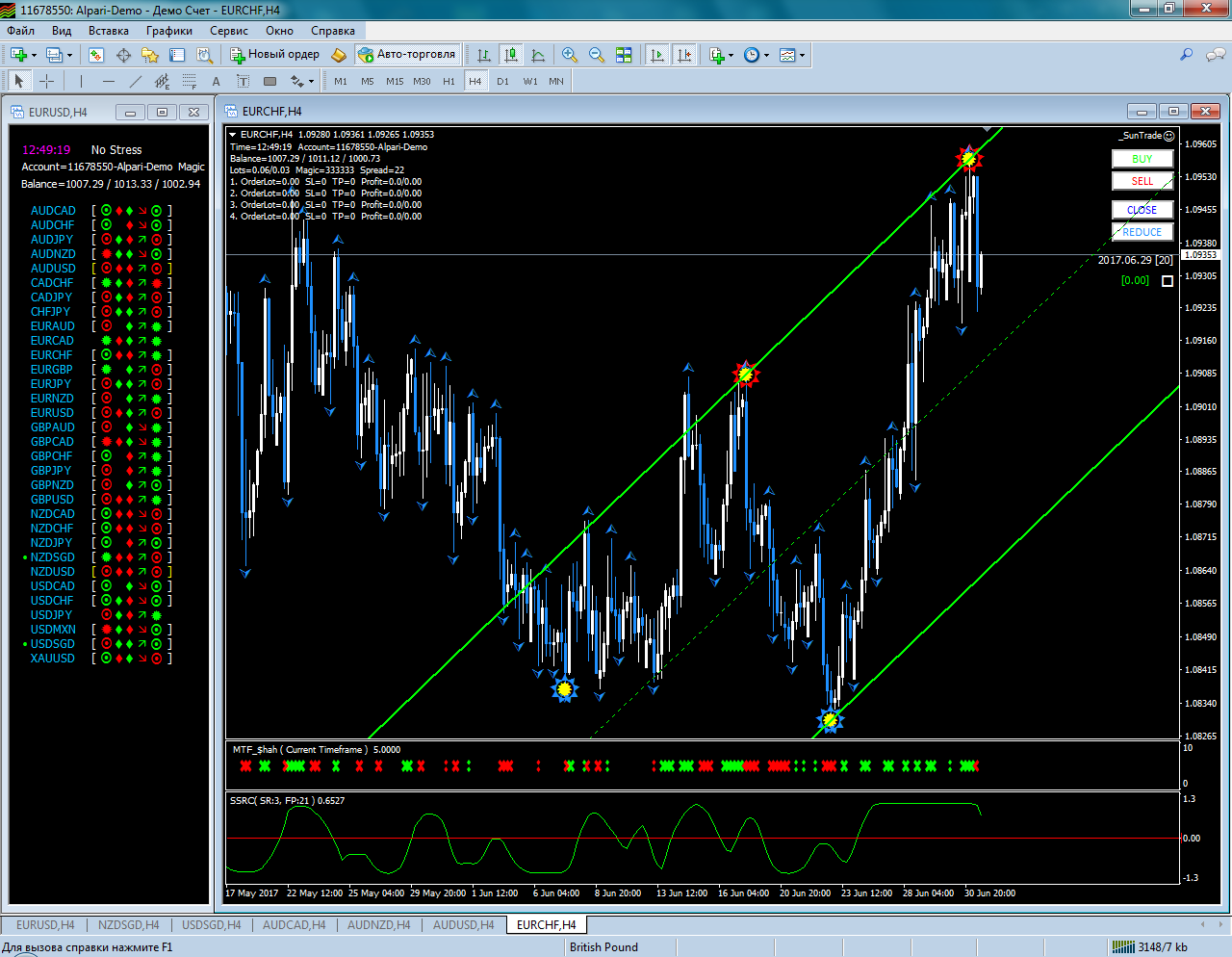Screen dimensions: 1232x957
Task: Toggle chart shift
Action: [684, 55]
